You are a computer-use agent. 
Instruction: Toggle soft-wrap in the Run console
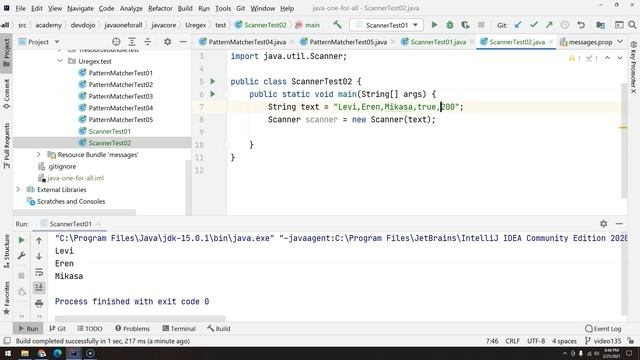click(39, 272)
